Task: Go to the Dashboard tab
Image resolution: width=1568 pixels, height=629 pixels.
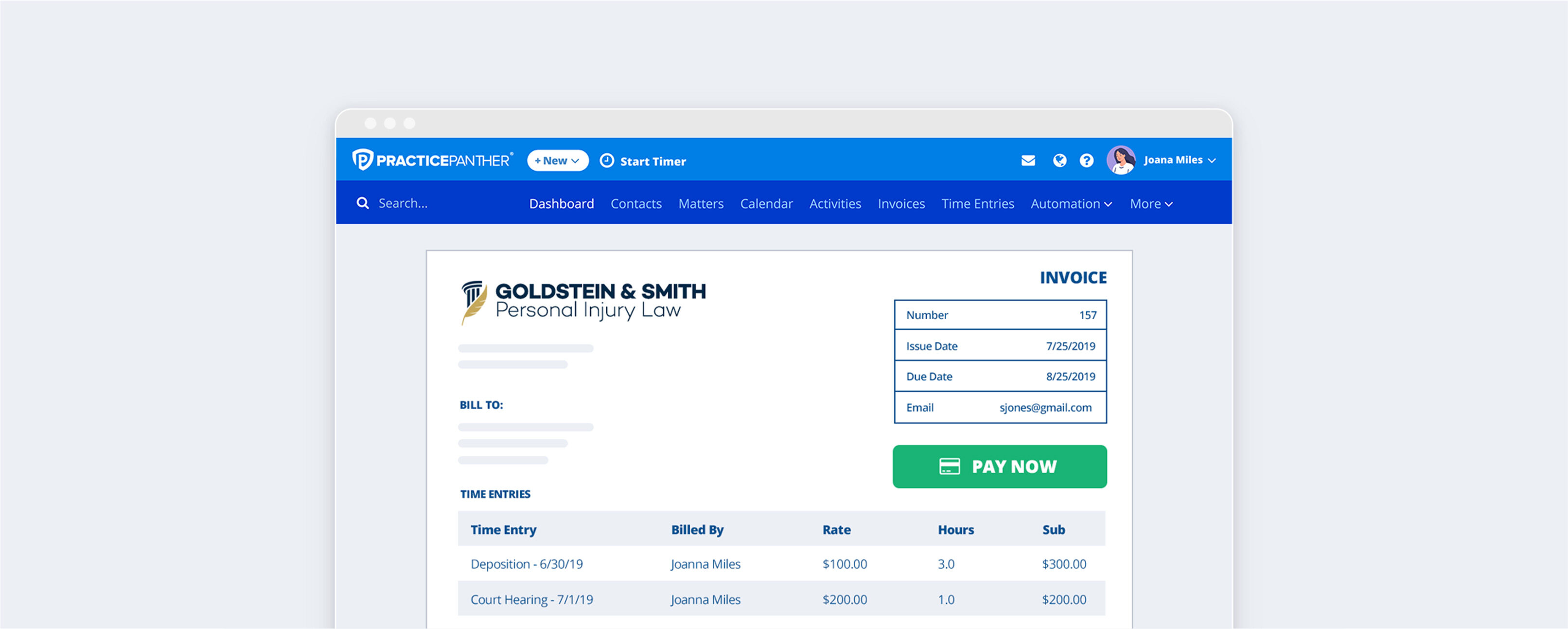Action: 561,204
